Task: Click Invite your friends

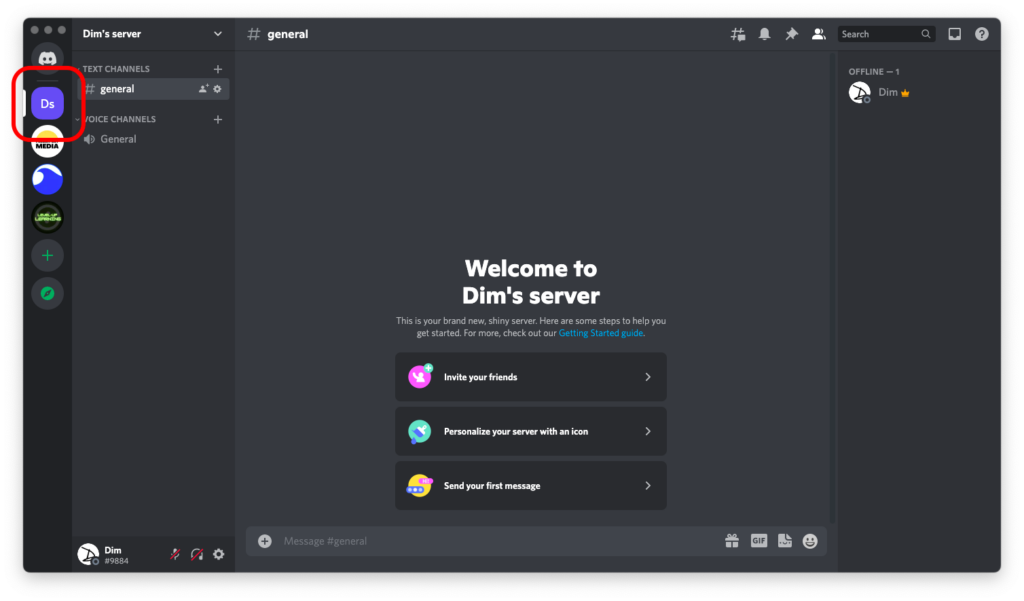Action: coord(531,377)
